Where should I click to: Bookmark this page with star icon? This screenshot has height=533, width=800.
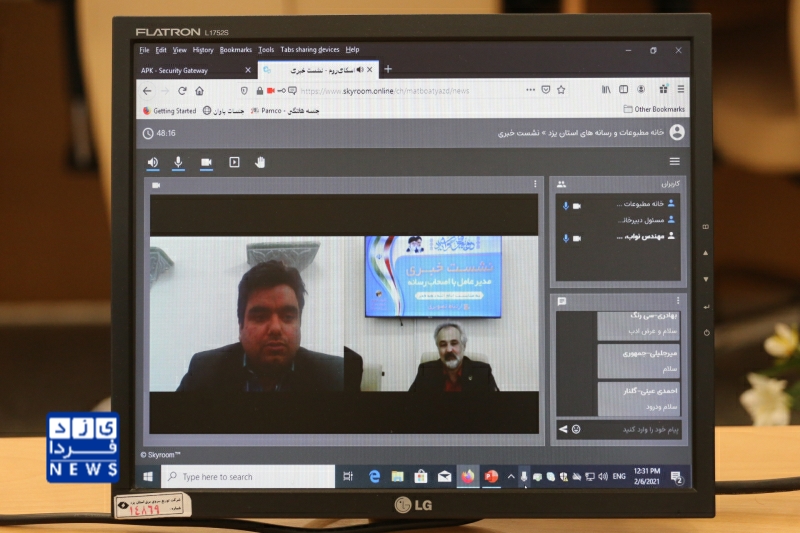coord(563,89)
